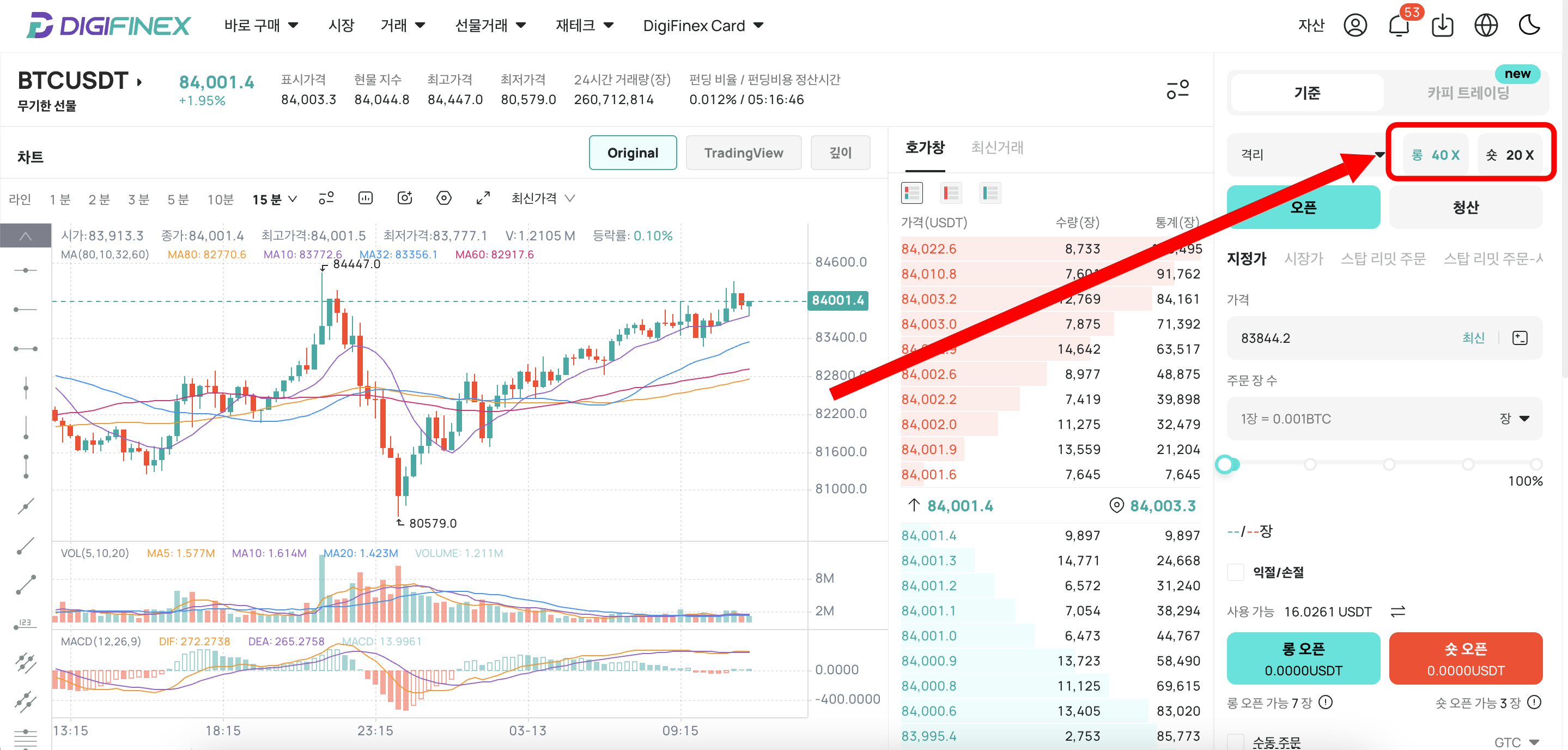Screen dimensions: 1568x750
Task: Take chart screenshot with camera icon
Action: 405,198
